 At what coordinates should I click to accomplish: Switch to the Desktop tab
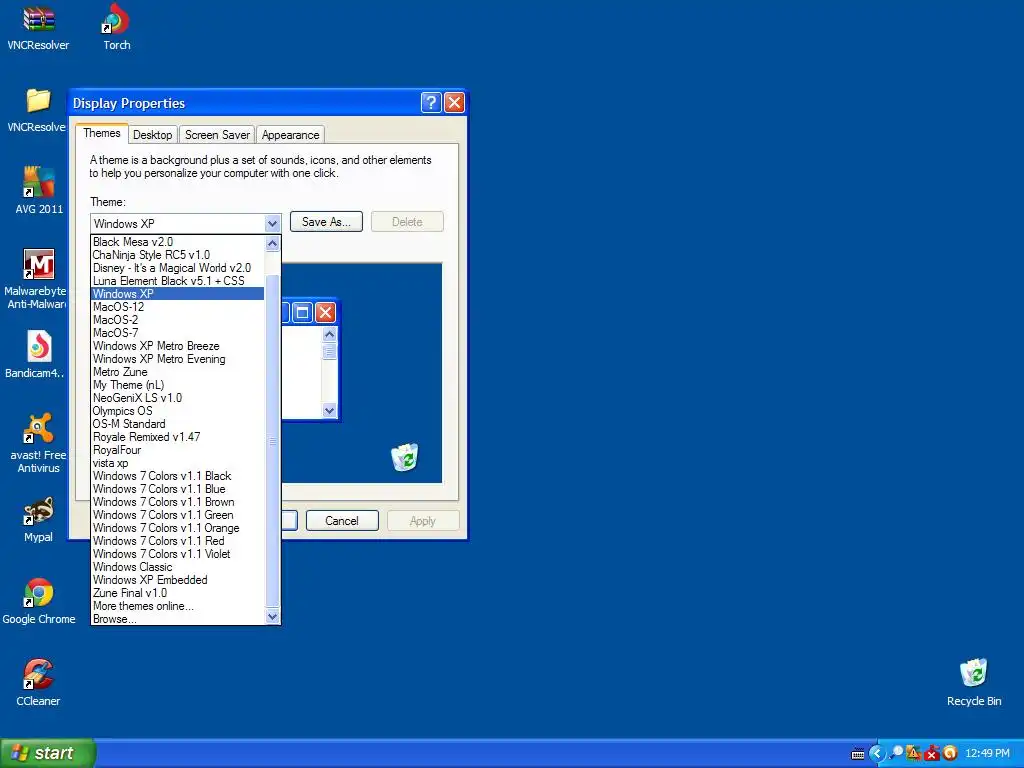pos(152,135)
